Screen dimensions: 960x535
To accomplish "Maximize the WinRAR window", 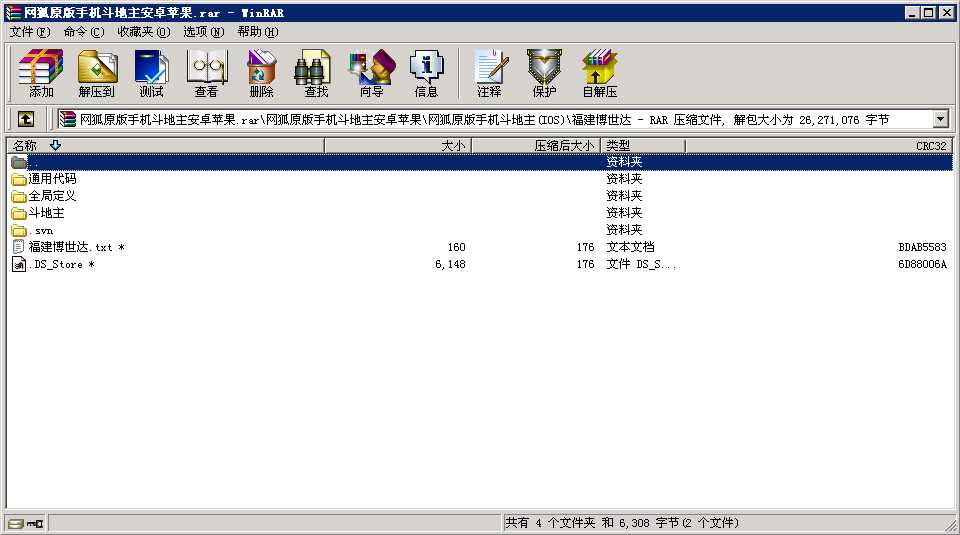I will click(x=928, y=12).
